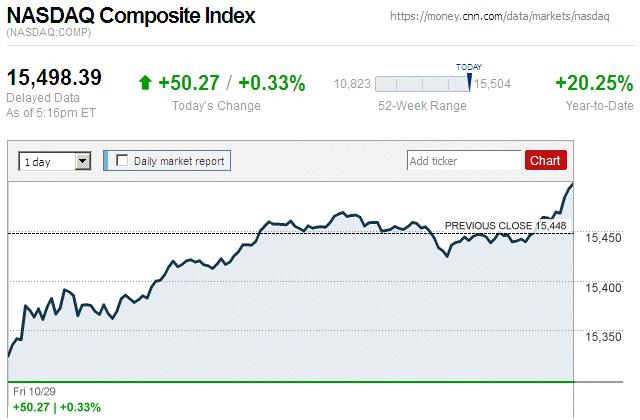Click the green up arrow icon
This screenshot has height=420, width=640.
click(x=145, y=83)
